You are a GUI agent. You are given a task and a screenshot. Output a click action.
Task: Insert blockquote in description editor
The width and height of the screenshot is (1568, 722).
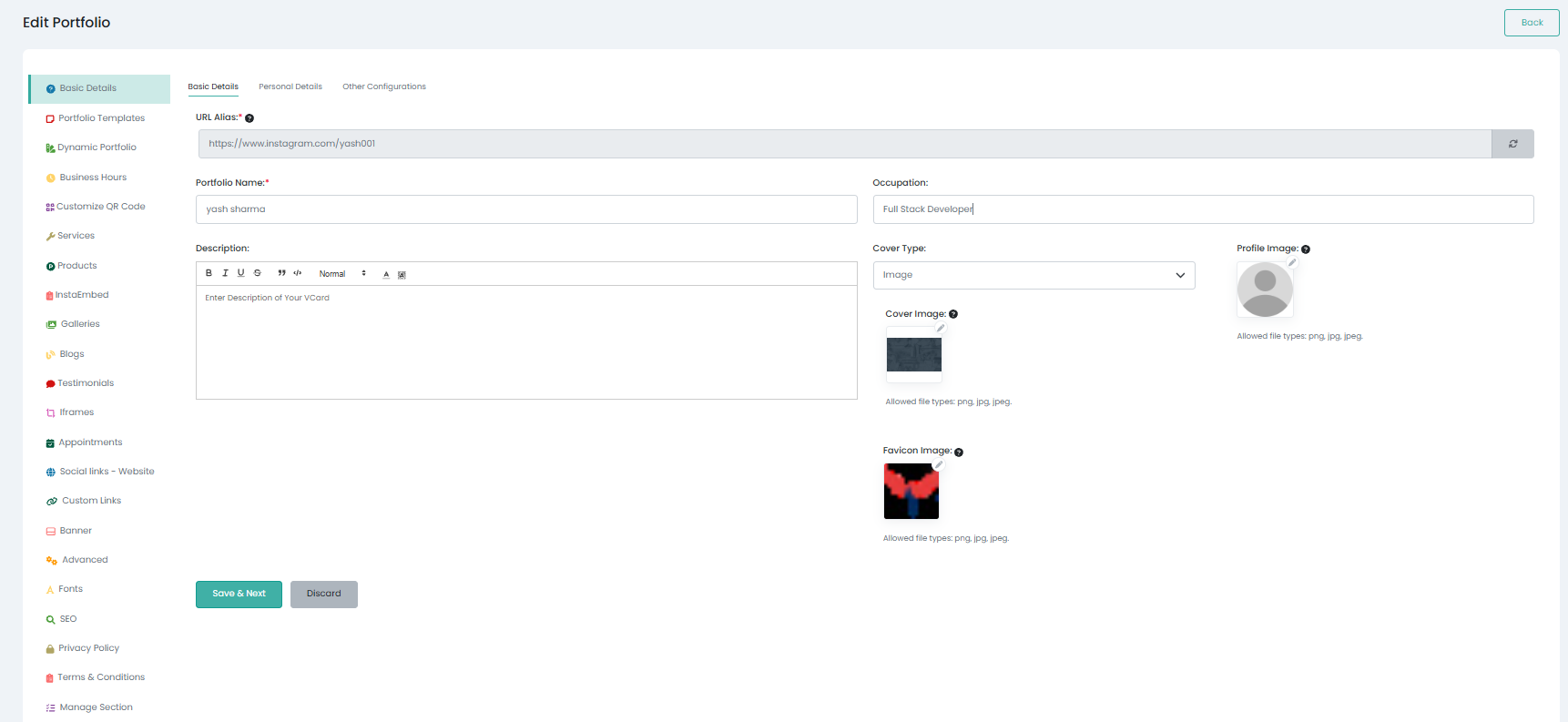(x=281, y=273)
